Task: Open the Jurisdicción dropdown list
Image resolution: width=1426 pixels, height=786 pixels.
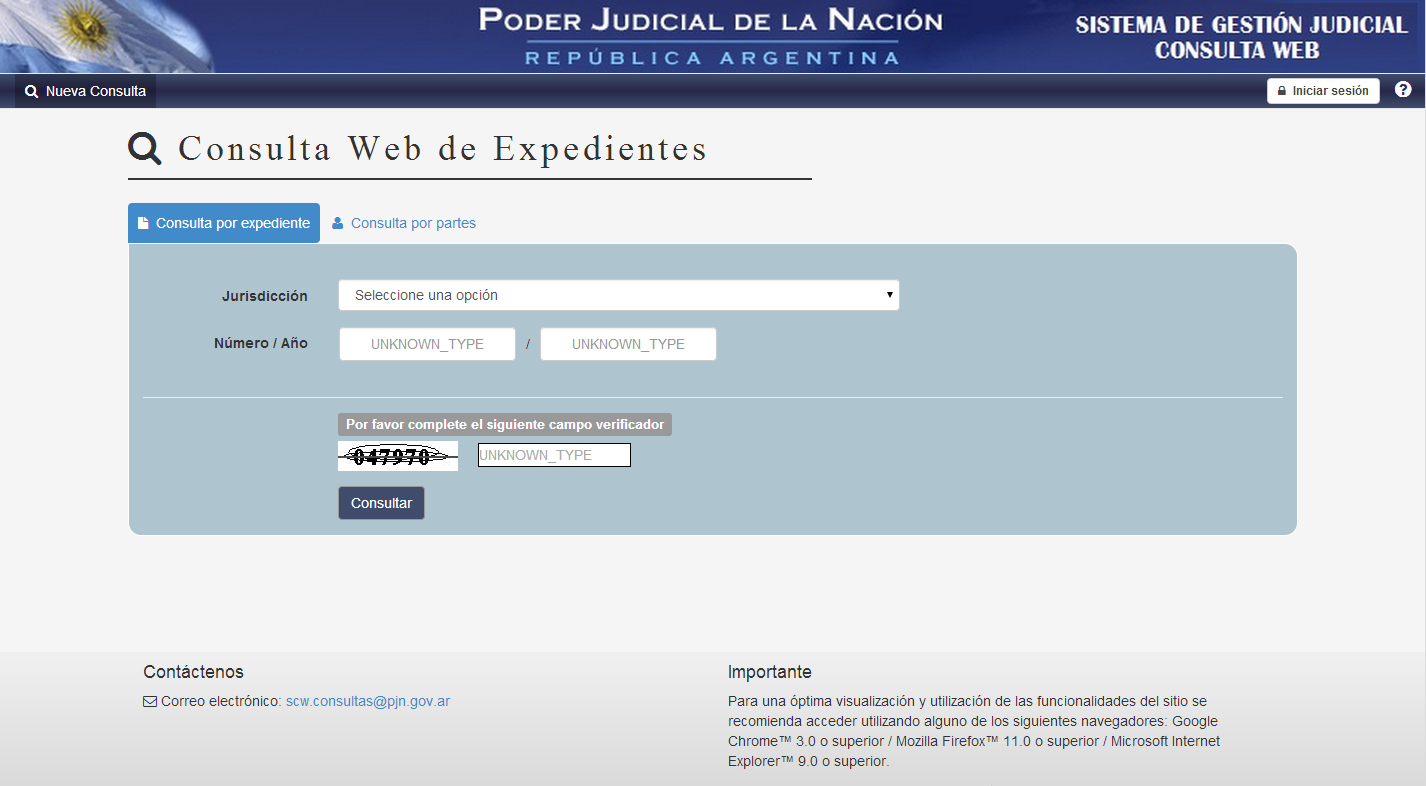Action: 618,295
